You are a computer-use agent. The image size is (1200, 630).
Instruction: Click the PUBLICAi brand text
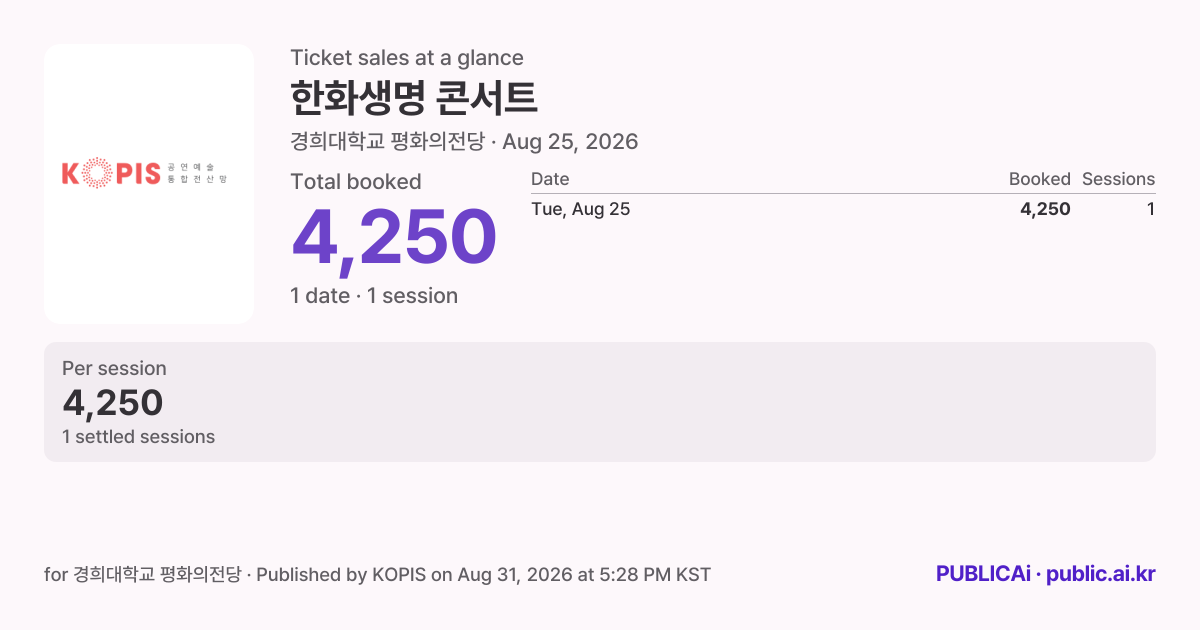983,574
